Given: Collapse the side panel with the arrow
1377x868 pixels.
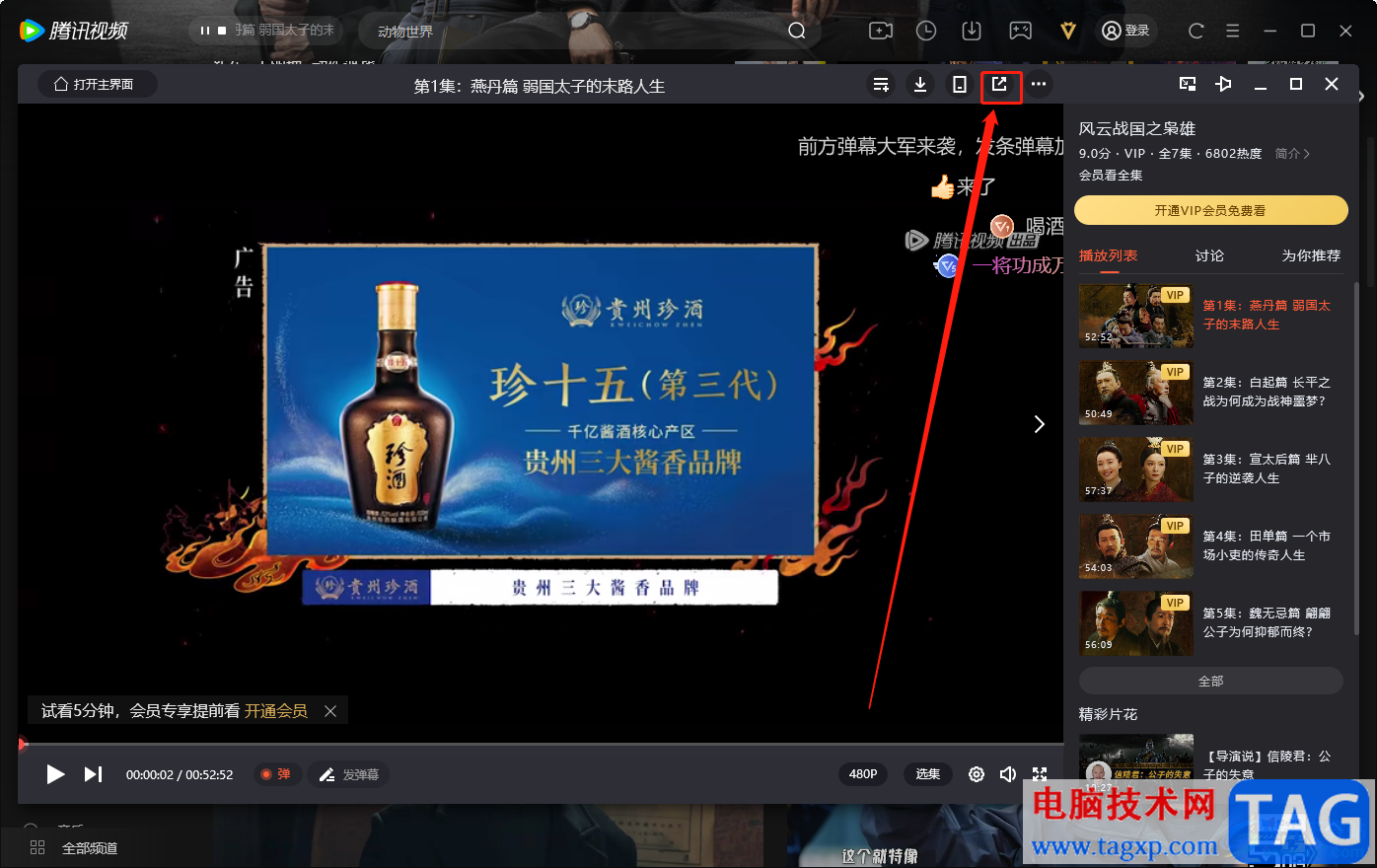Looking at the screenshot, I should point(1039,424).
